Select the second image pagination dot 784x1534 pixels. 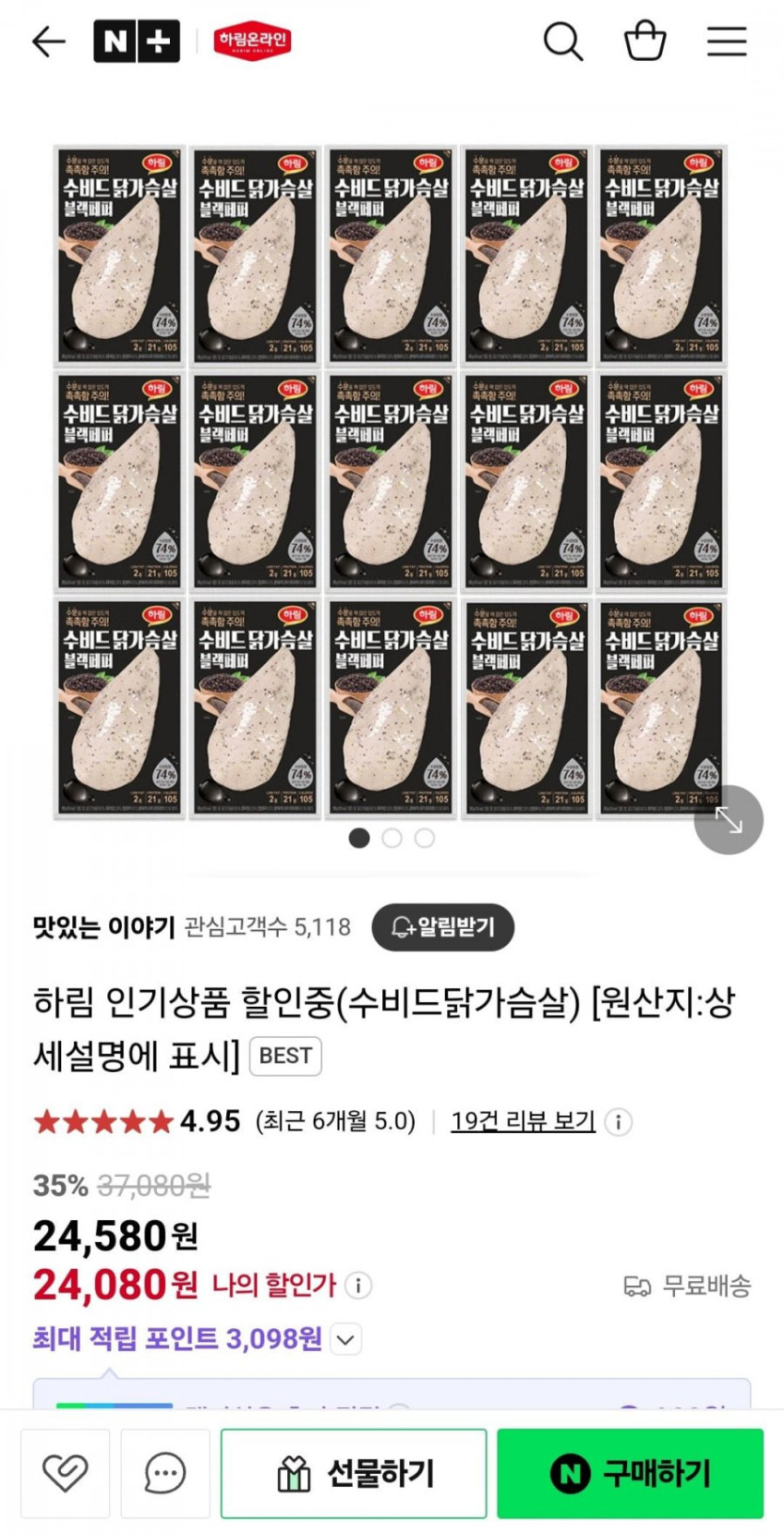[x=392, y=838]
